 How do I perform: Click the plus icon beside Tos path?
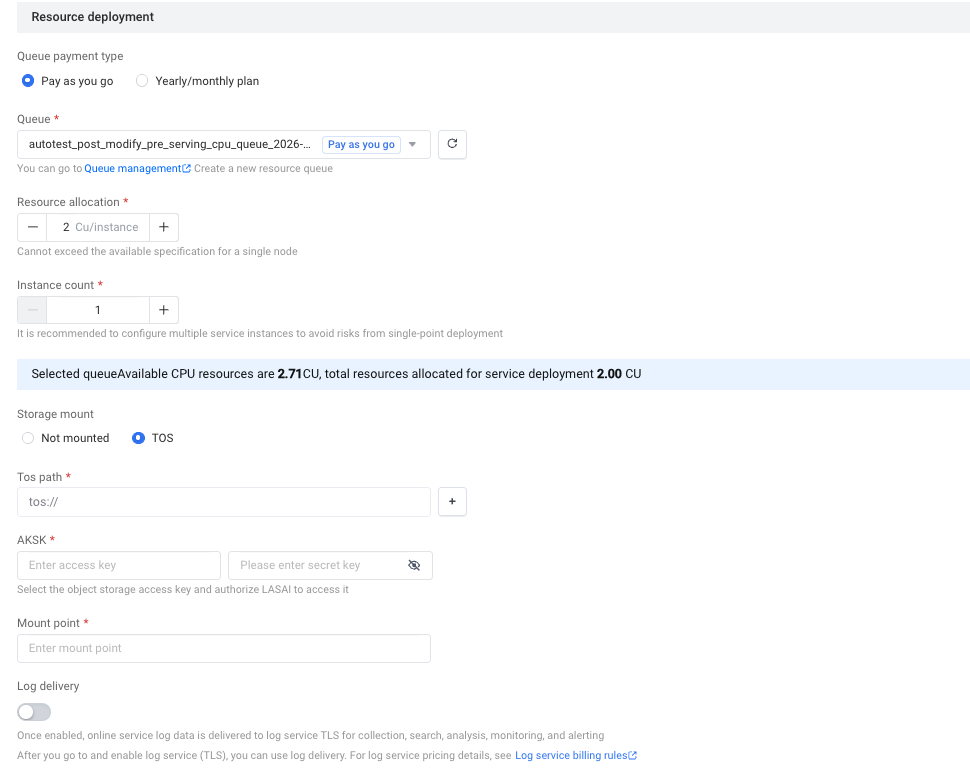tap(452, 502)
